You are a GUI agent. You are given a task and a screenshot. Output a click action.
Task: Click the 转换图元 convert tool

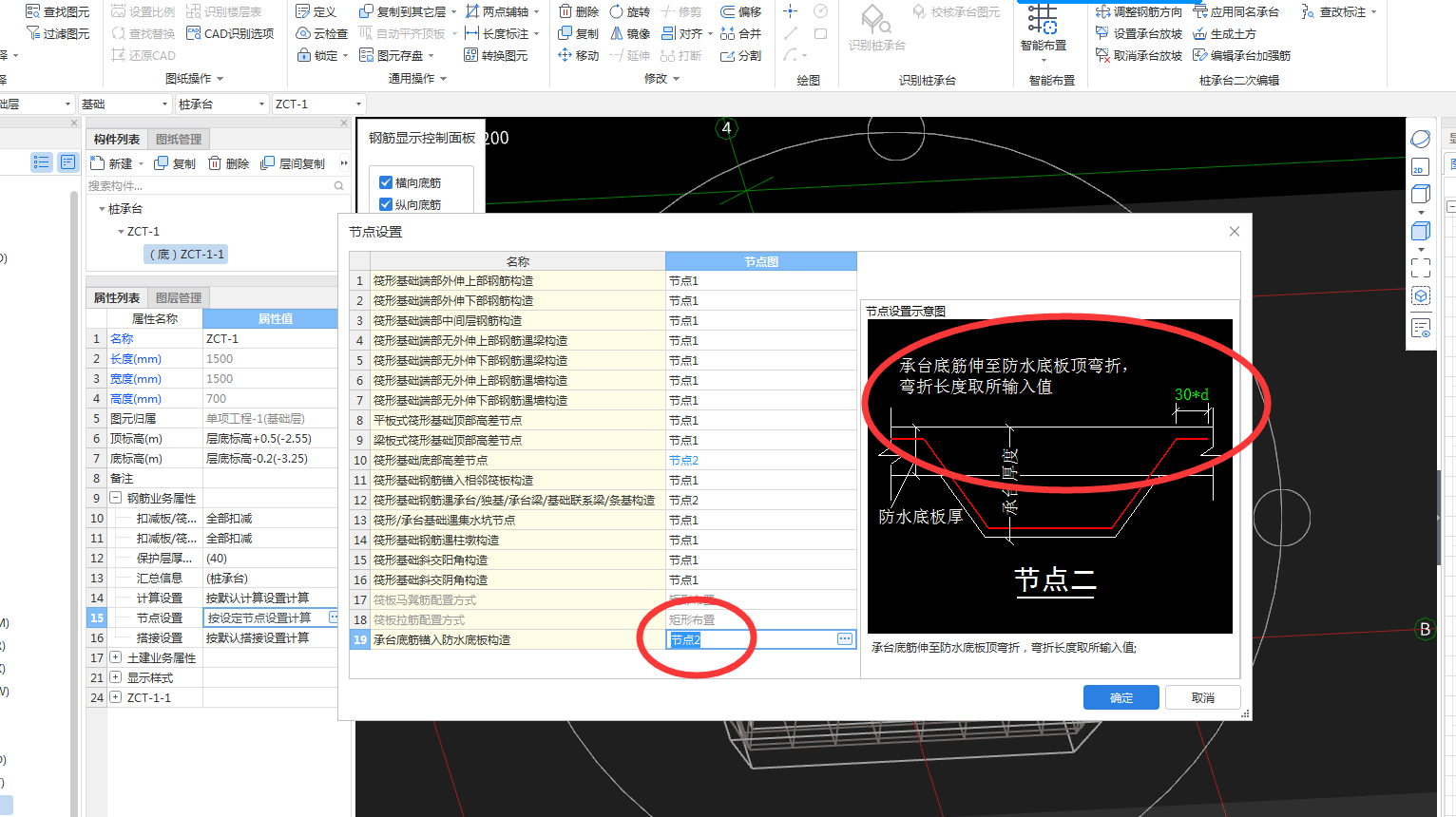tap(496, 55)
